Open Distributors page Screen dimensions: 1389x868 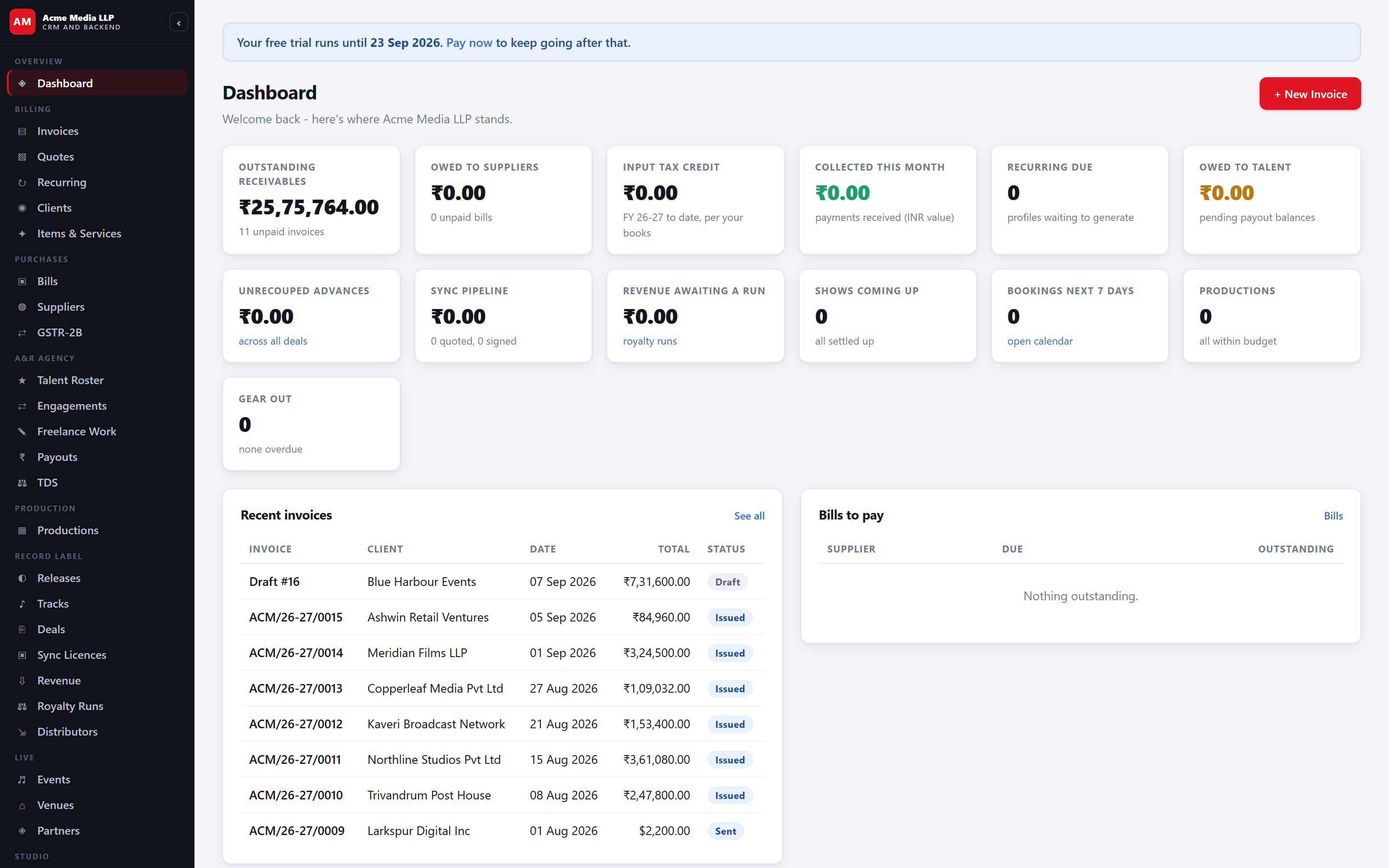(97, 732)
